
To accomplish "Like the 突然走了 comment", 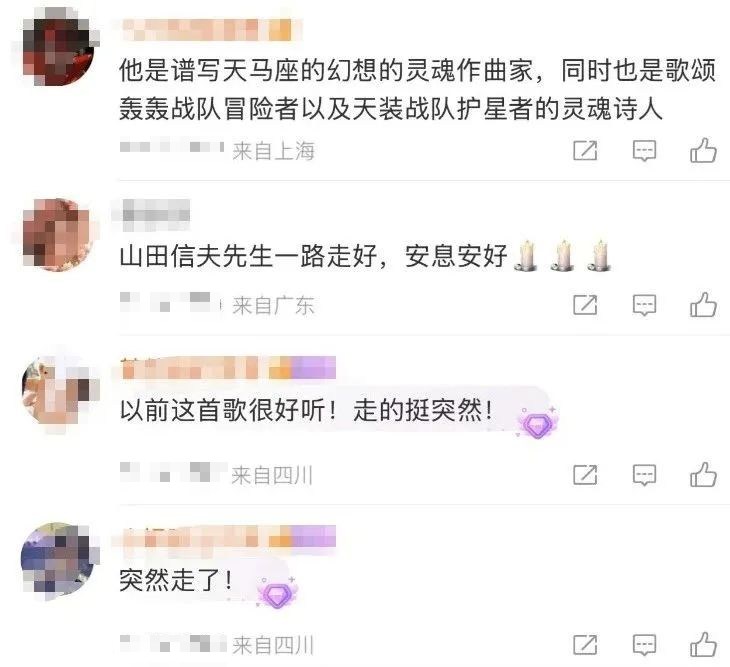I will pyautogui.click(x=703, y=645).
